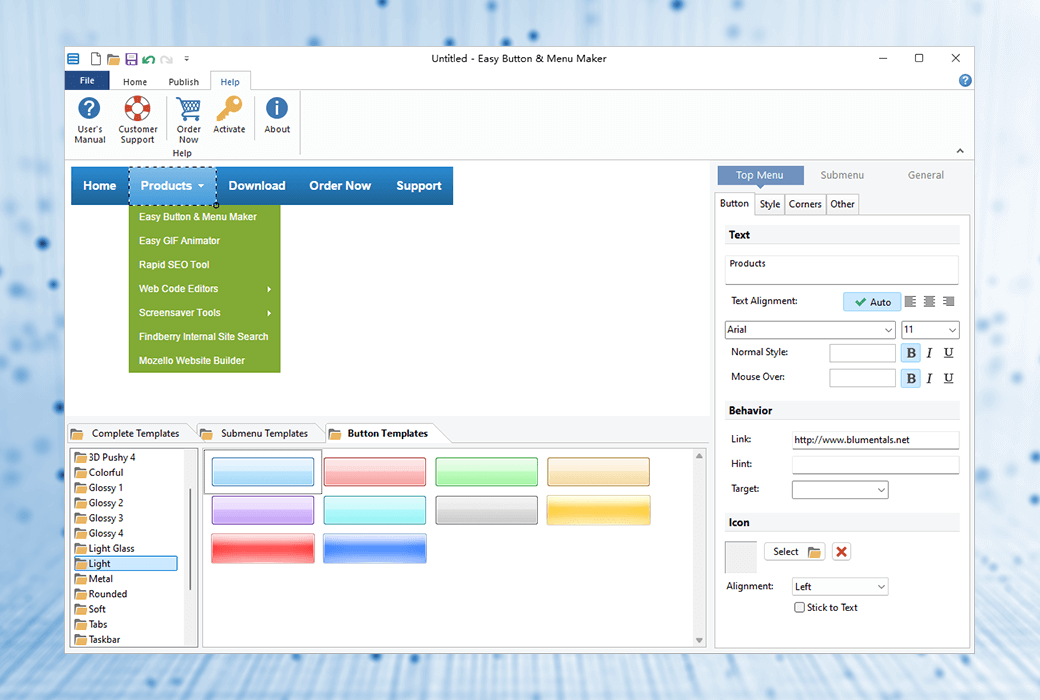
Task: Select the Taskbar template folder
Action: click(98, 640)
